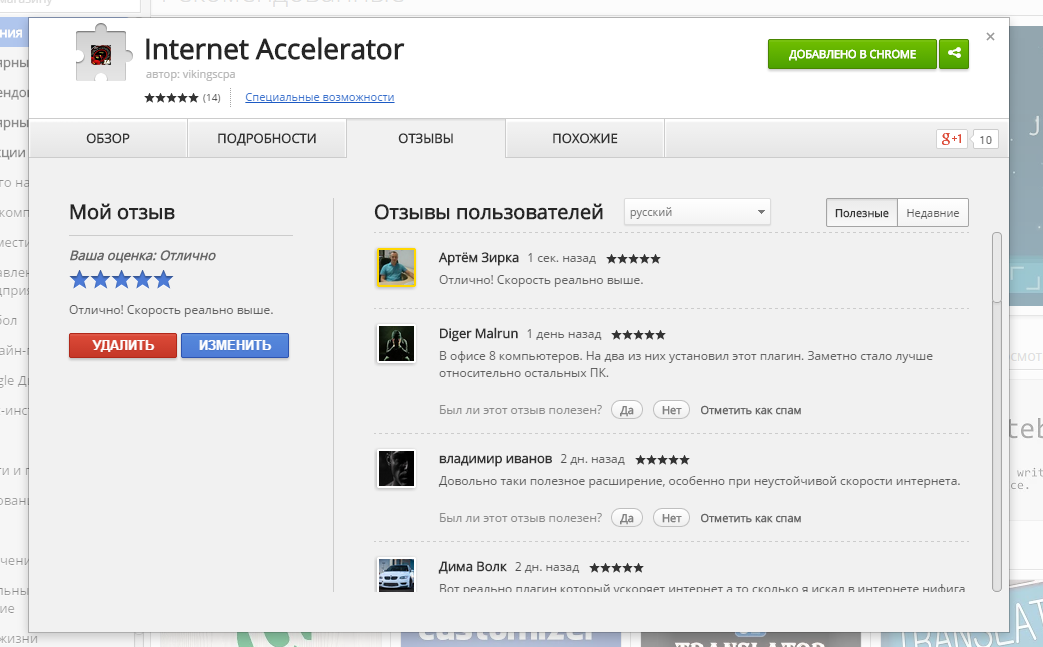Click the ДОБАВЛЕНО В CHROME button
This screenshot has height=647, width=1043.
tap(852, 54)
